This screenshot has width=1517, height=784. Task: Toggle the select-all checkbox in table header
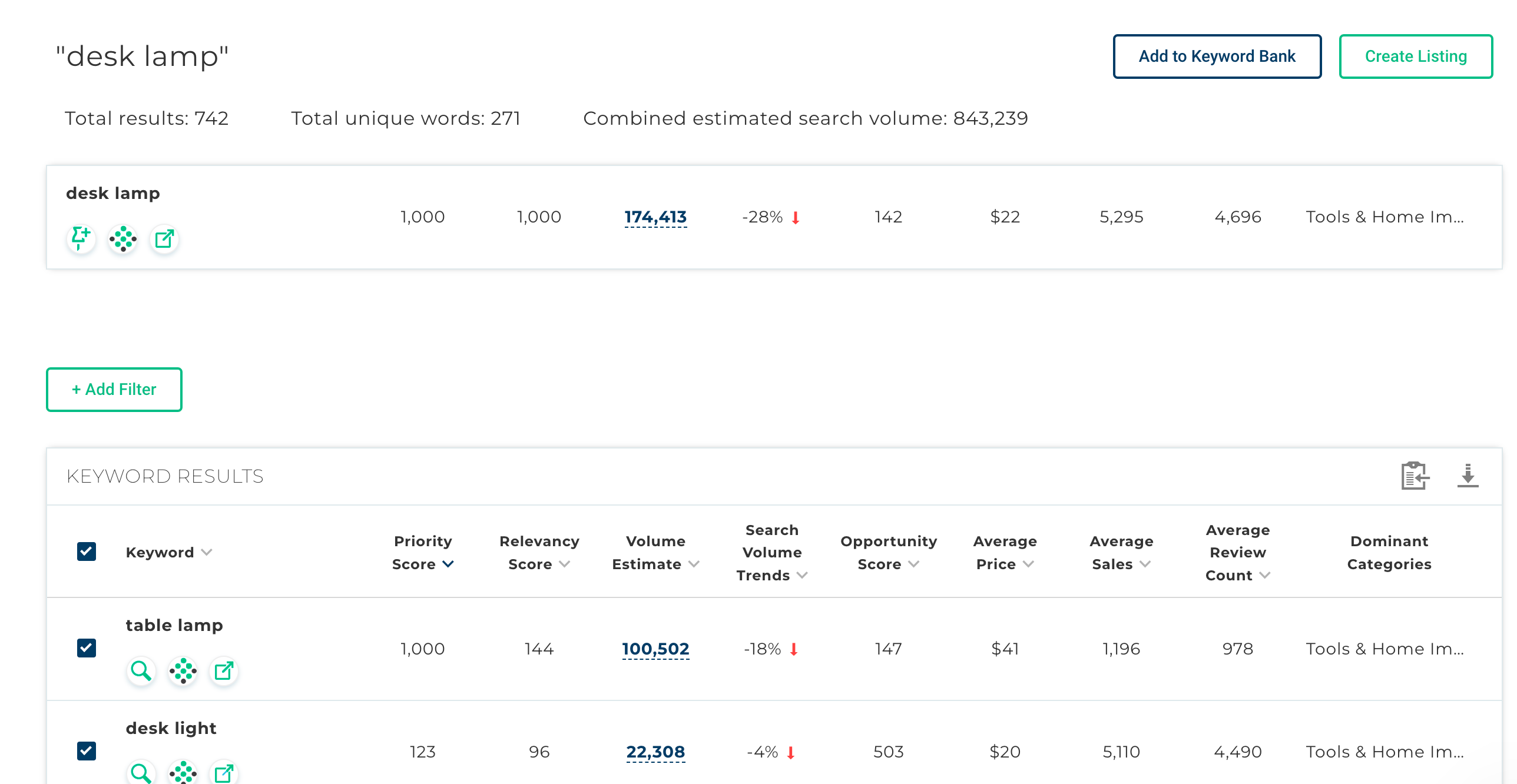pyautogui.click(x=87, y=552)
